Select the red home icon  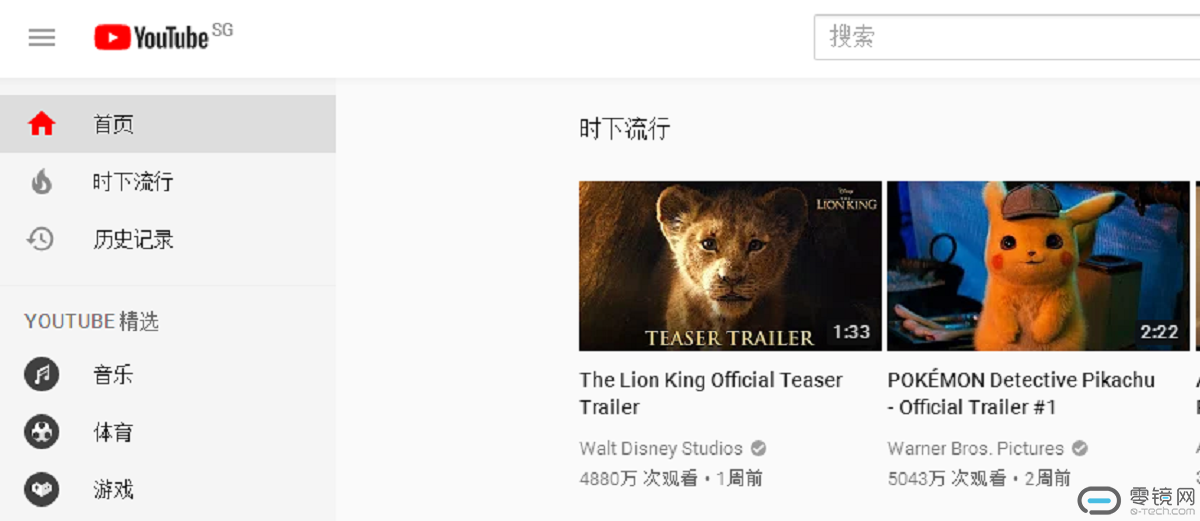click(41, 124)
